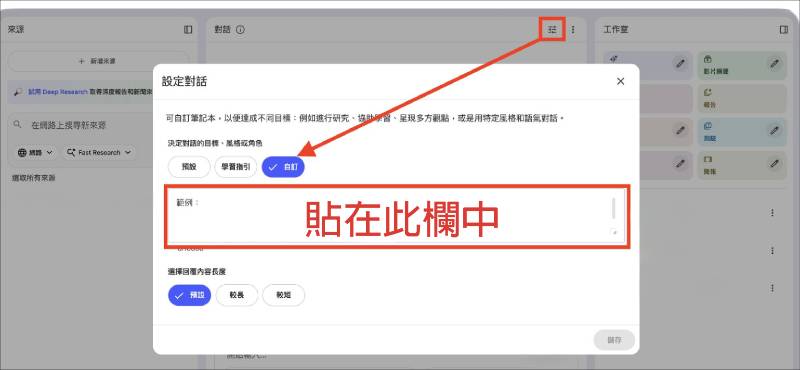The width and height of the screenshot is (800, 370).
Task: Select the 自訂 style chip
Action: coord(283,167)
